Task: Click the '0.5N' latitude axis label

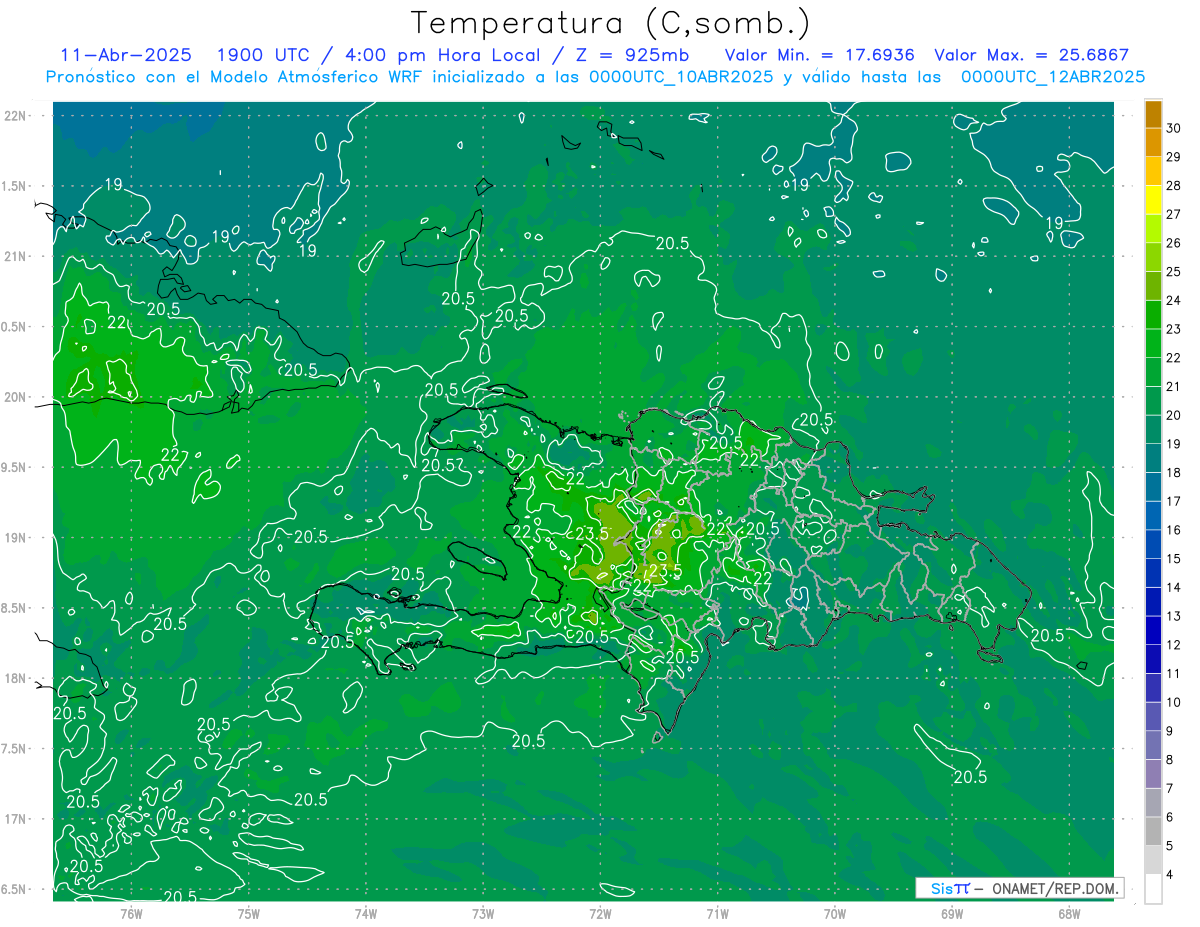Action: [14, 327]
